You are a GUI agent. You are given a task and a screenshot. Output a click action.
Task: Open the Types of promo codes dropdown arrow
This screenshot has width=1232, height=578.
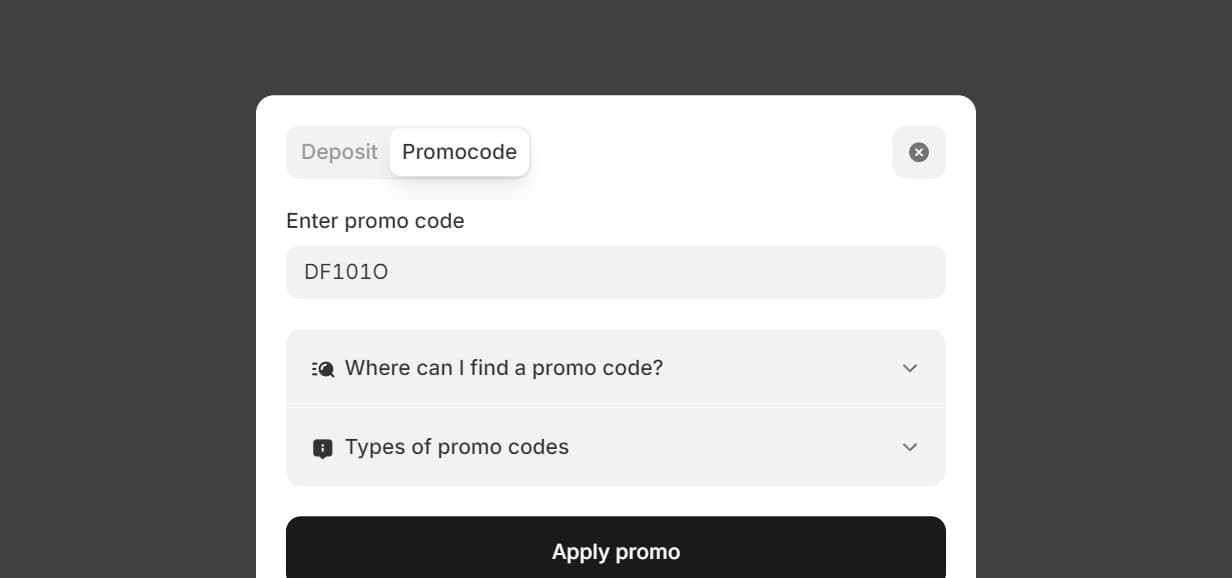pyautogui.click(x=910, y=447)
